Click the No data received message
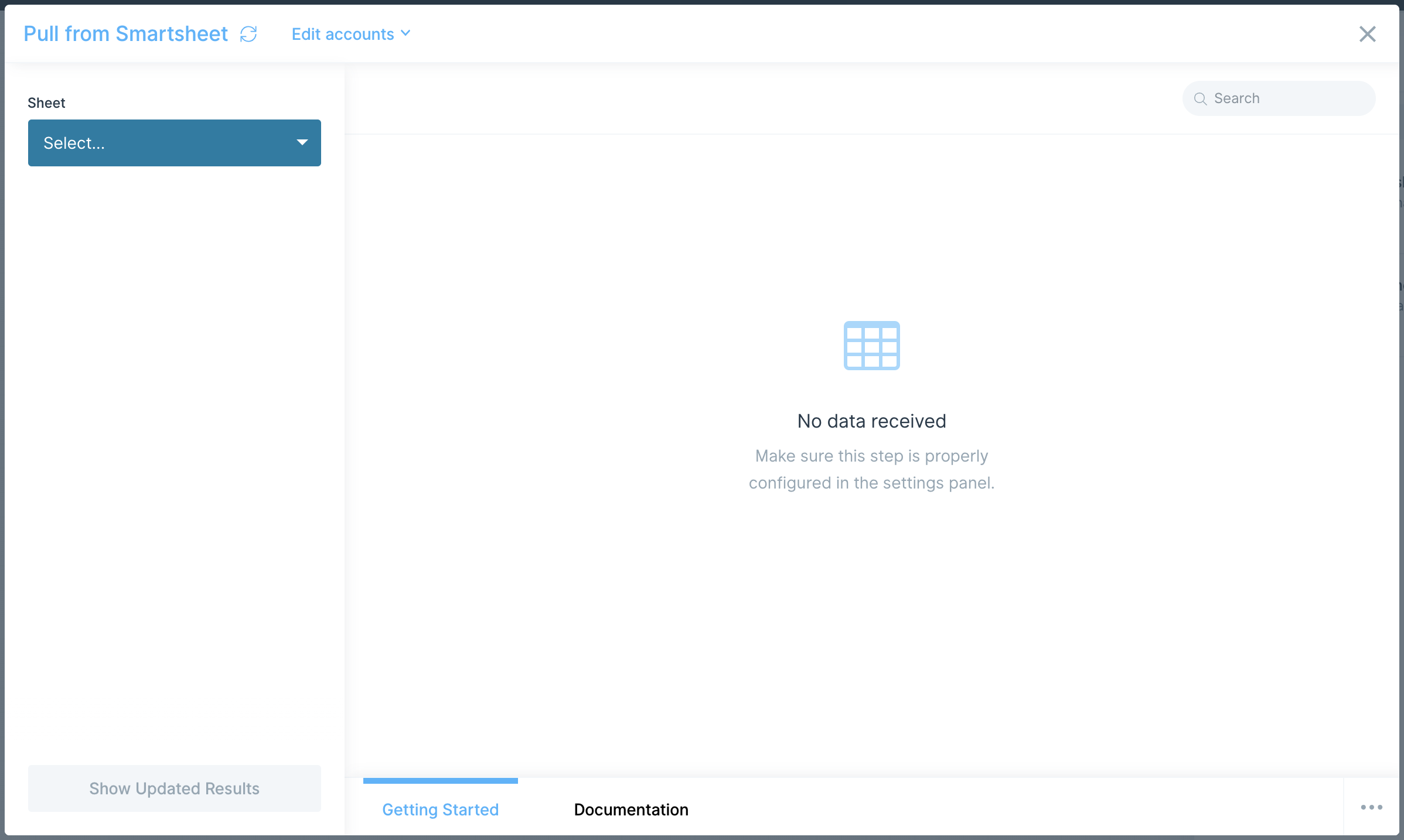 click(x=871, y=421)
